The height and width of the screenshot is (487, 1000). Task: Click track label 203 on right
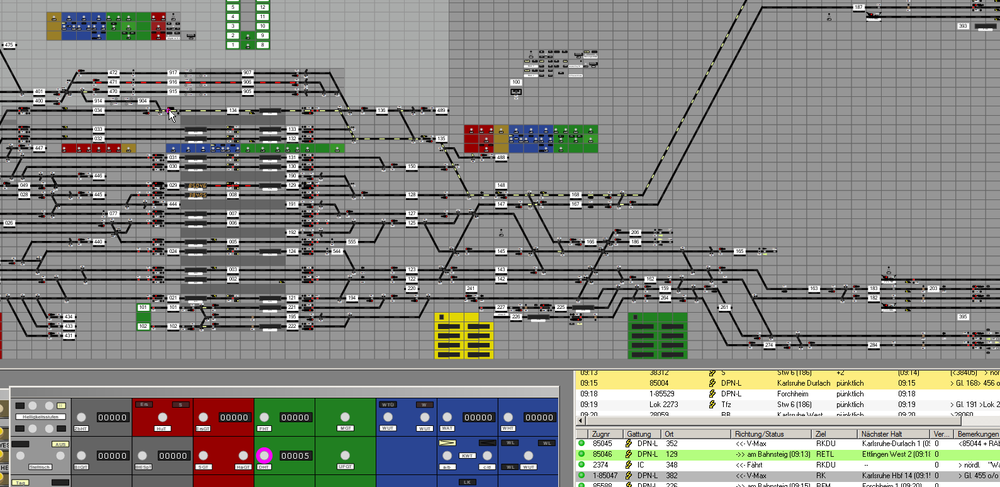click(x=933, y=289)
